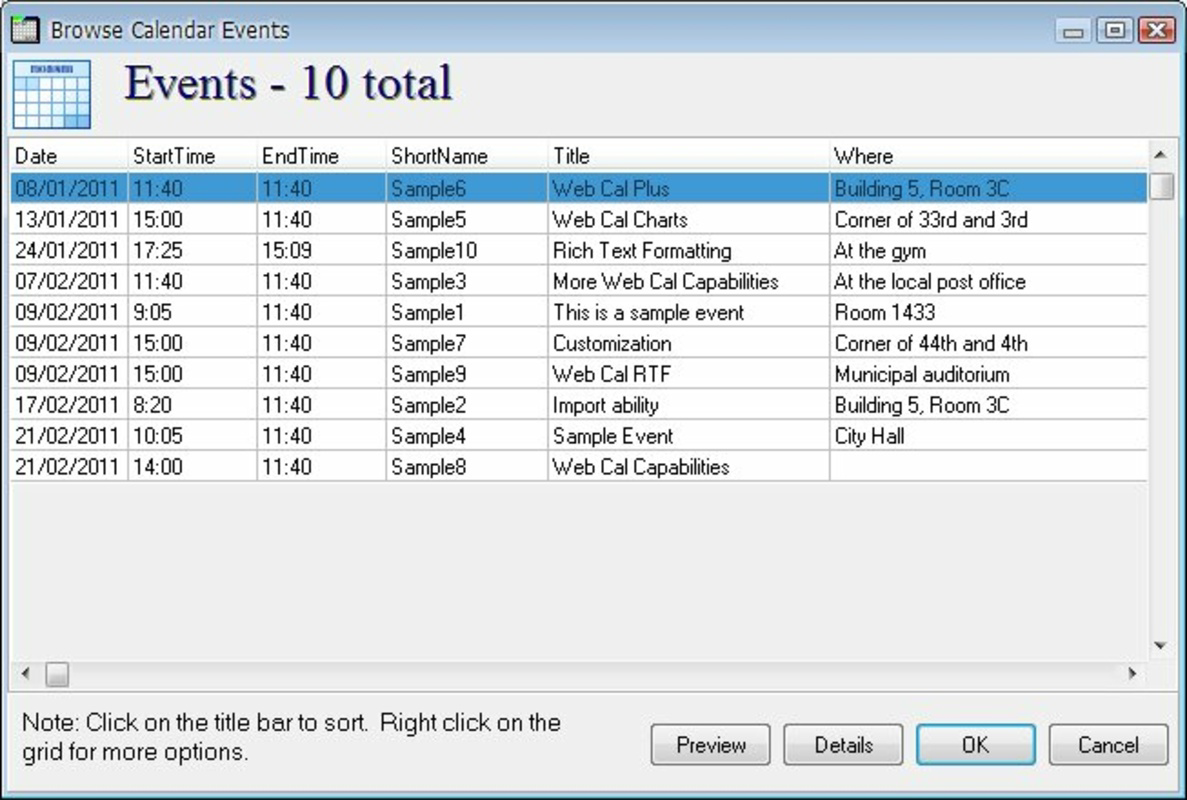Click vertical scrollbar down arrow

point(1161,646)
